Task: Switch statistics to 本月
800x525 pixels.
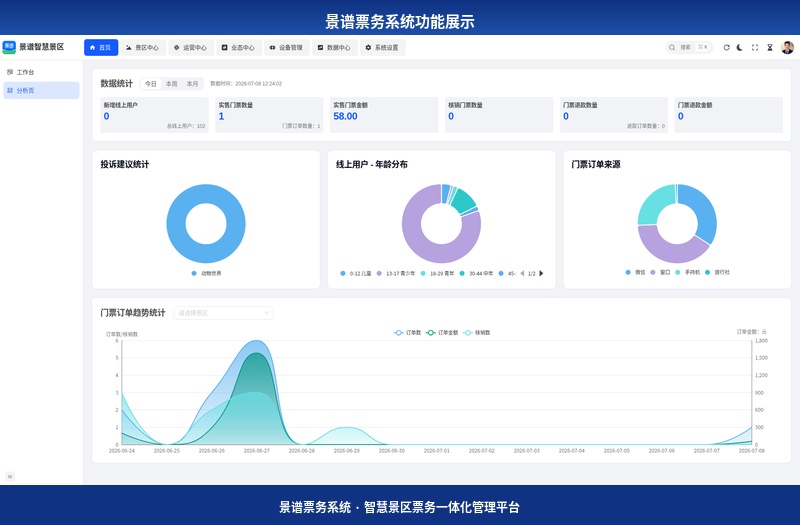Action: click(192, 84)
